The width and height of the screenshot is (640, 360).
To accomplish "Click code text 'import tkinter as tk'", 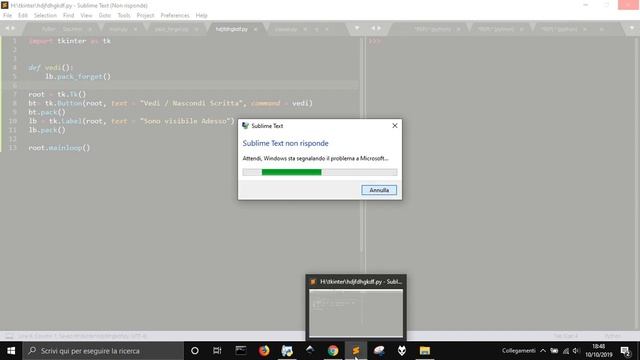I will click(x=69, y=41).
